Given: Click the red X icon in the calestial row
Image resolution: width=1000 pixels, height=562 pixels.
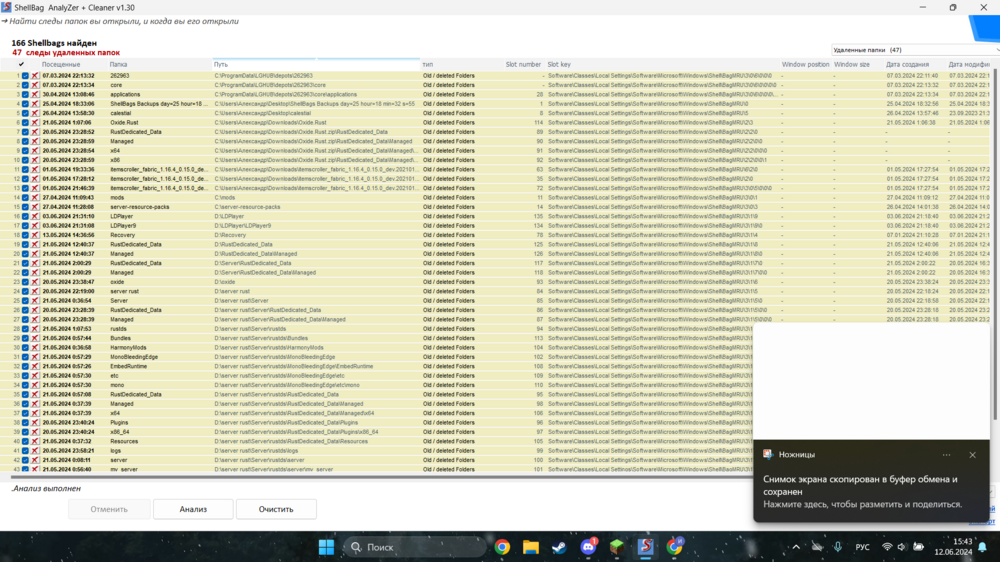Looking at the screenshot, I should [x=35, y=113].
